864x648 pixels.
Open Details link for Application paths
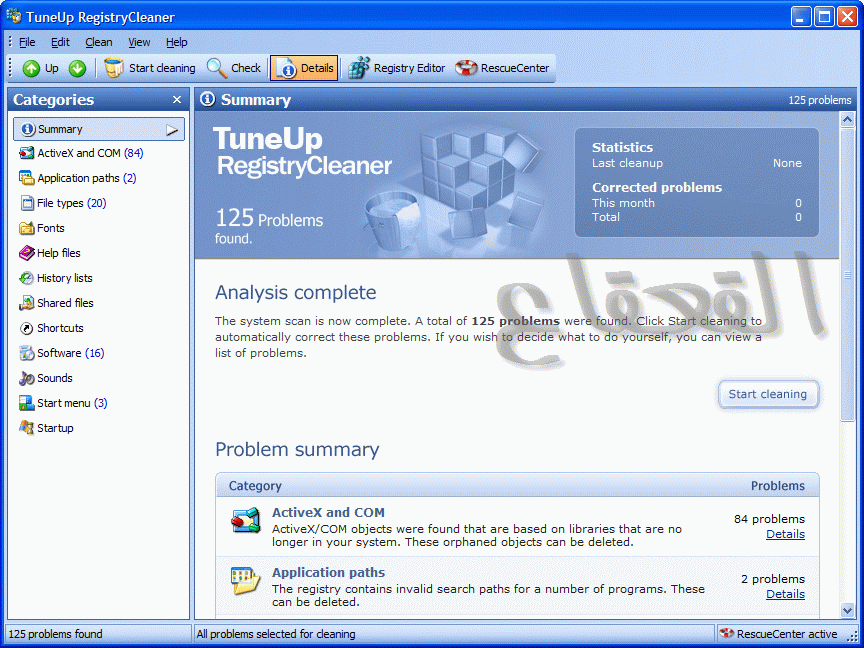tap(785, 594)
